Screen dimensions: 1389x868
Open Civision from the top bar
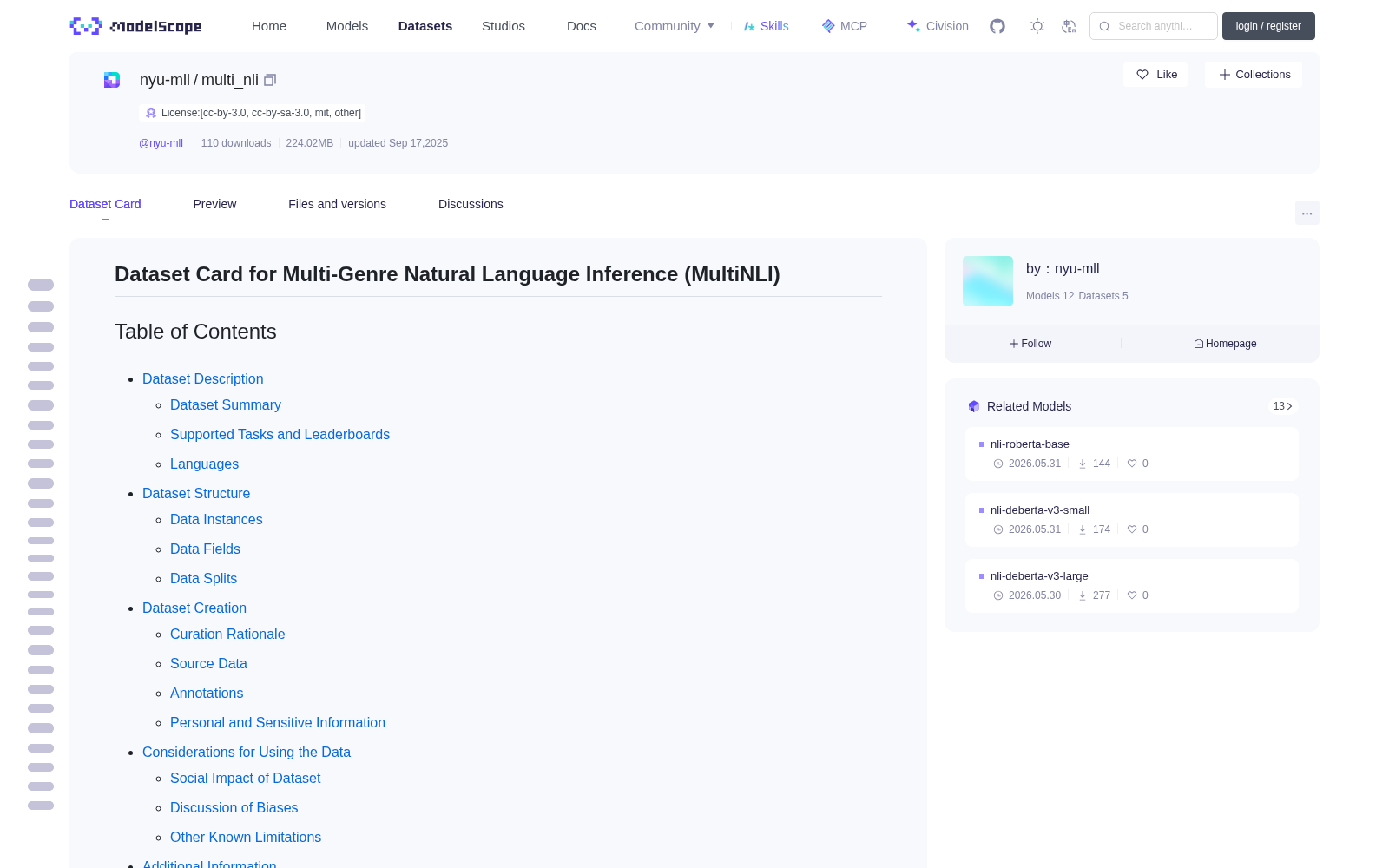(938, 26)
